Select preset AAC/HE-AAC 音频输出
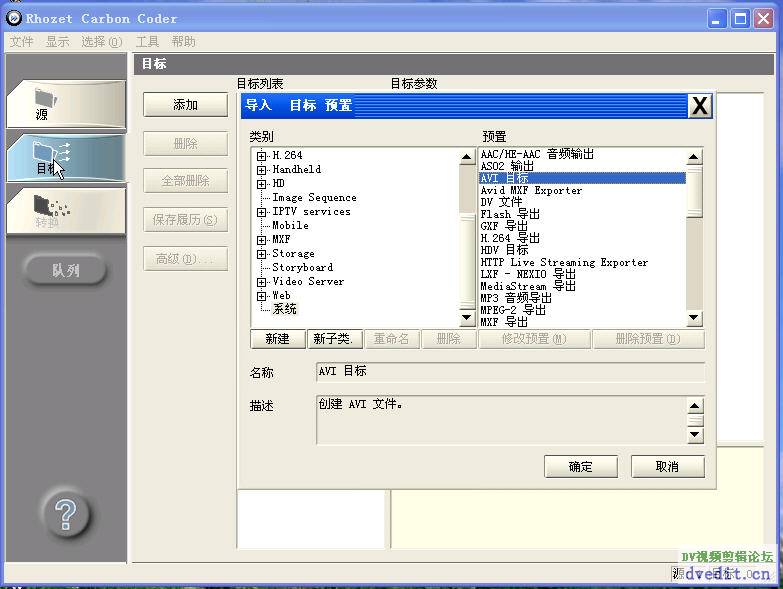Image resolution: width=783 pixels, height=589 pixels. coord(537,154)
